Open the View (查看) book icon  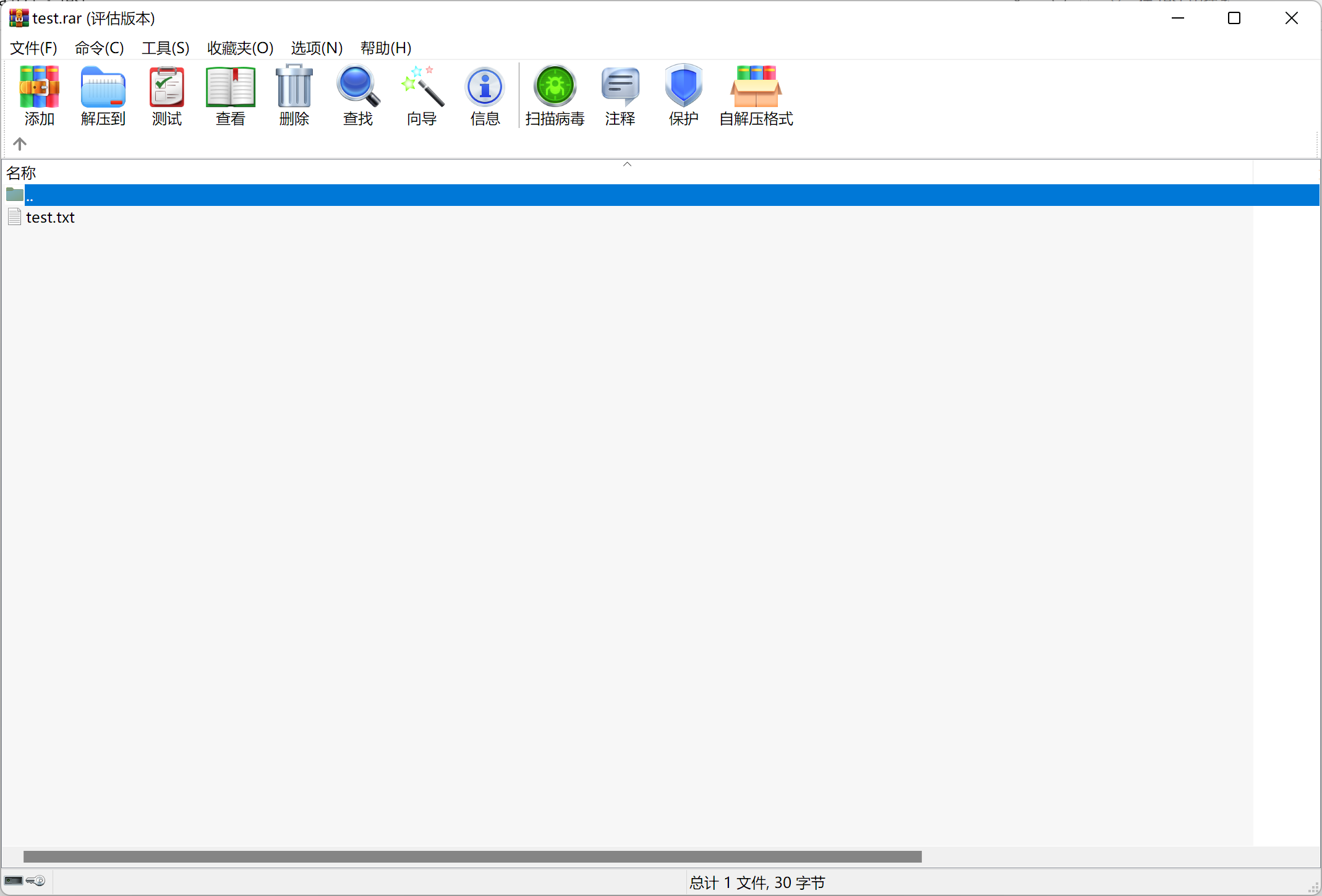point(231,96)
